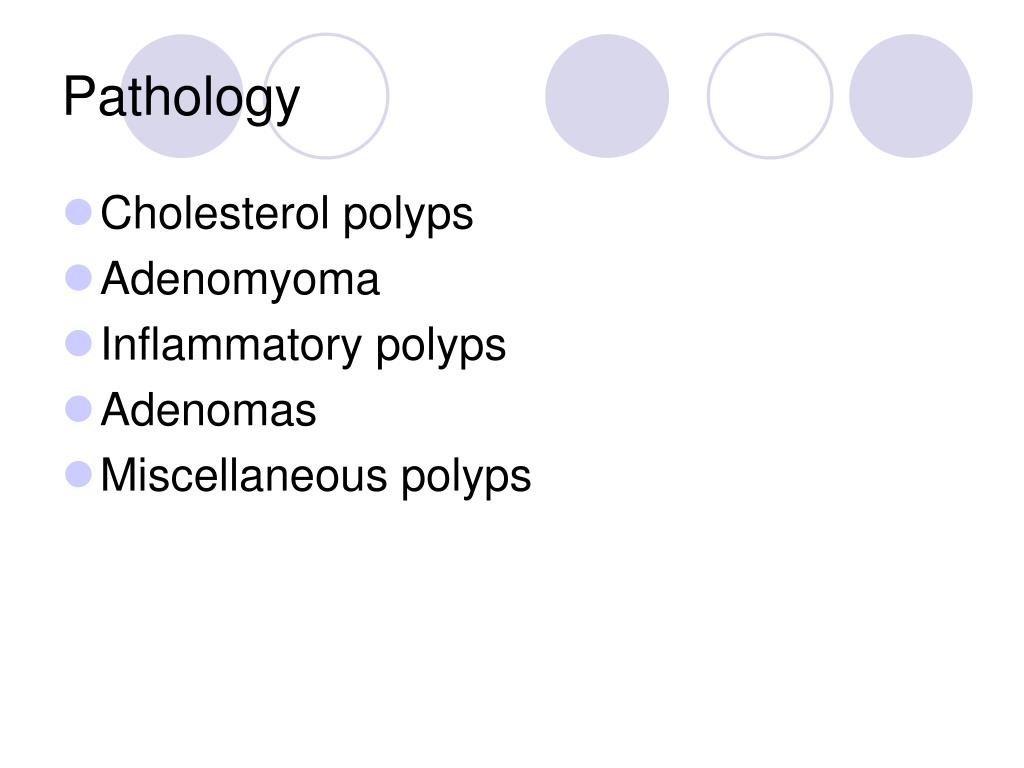Select the filled circle behind the Pathology title
Screen dimensions: 1024x768
(x=182, y=96)
